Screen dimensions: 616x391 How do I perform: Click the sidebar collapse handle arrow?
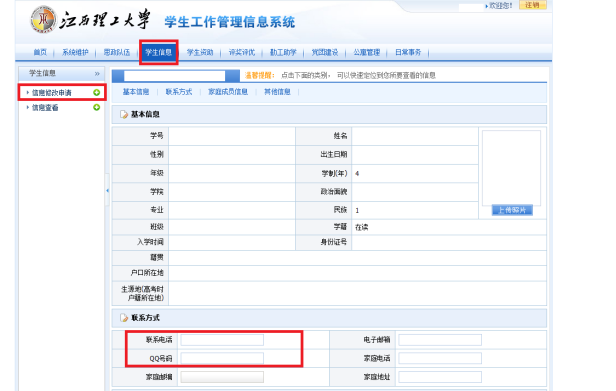(107, 190)
